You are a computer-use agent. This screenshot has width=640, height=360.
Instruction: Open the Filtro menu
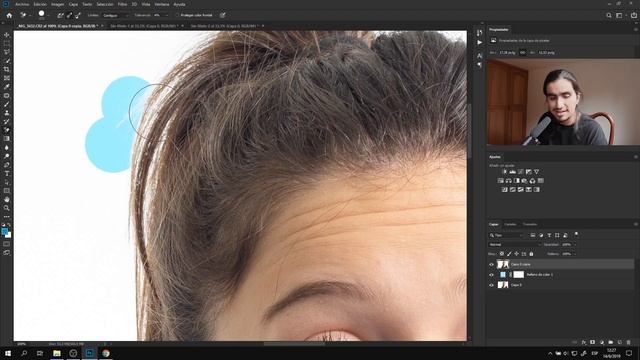point(122,4)
